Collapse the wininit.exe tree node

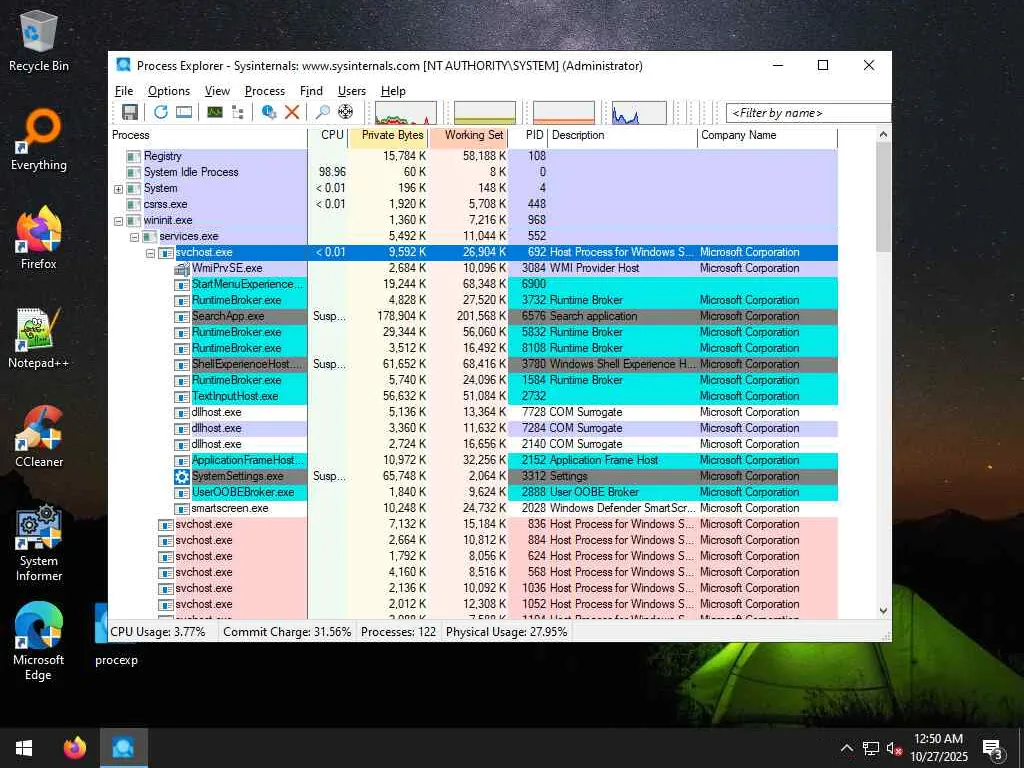point(118,221)
